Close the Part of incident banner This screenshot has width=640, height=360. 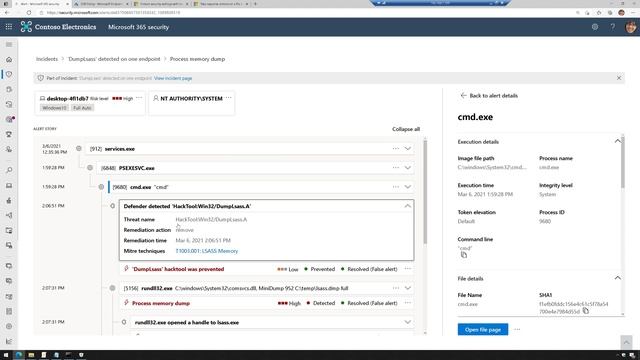pos(619,78)
